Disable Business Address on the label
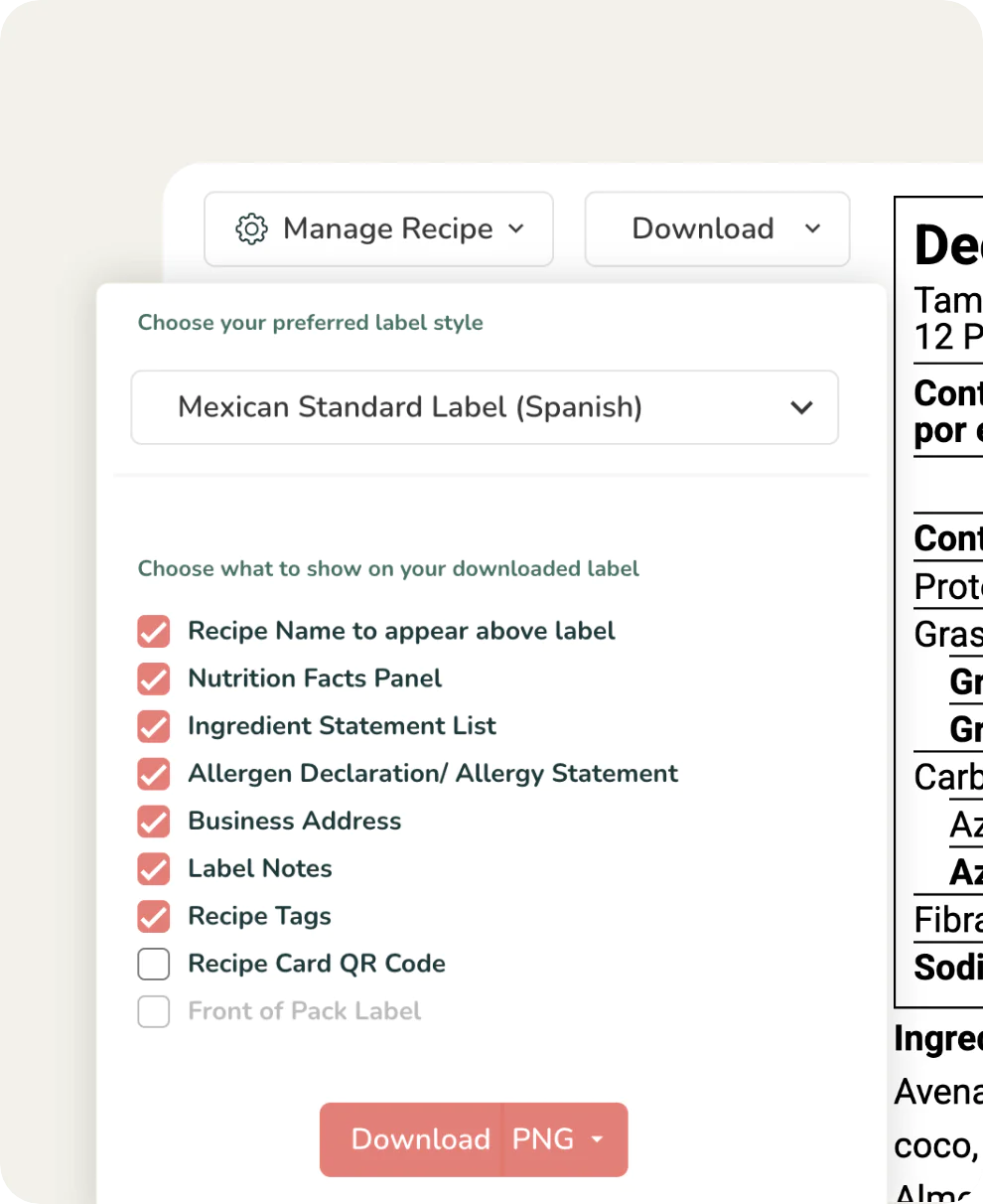This screenshot has height=1204, width=983. pos(153,822)
